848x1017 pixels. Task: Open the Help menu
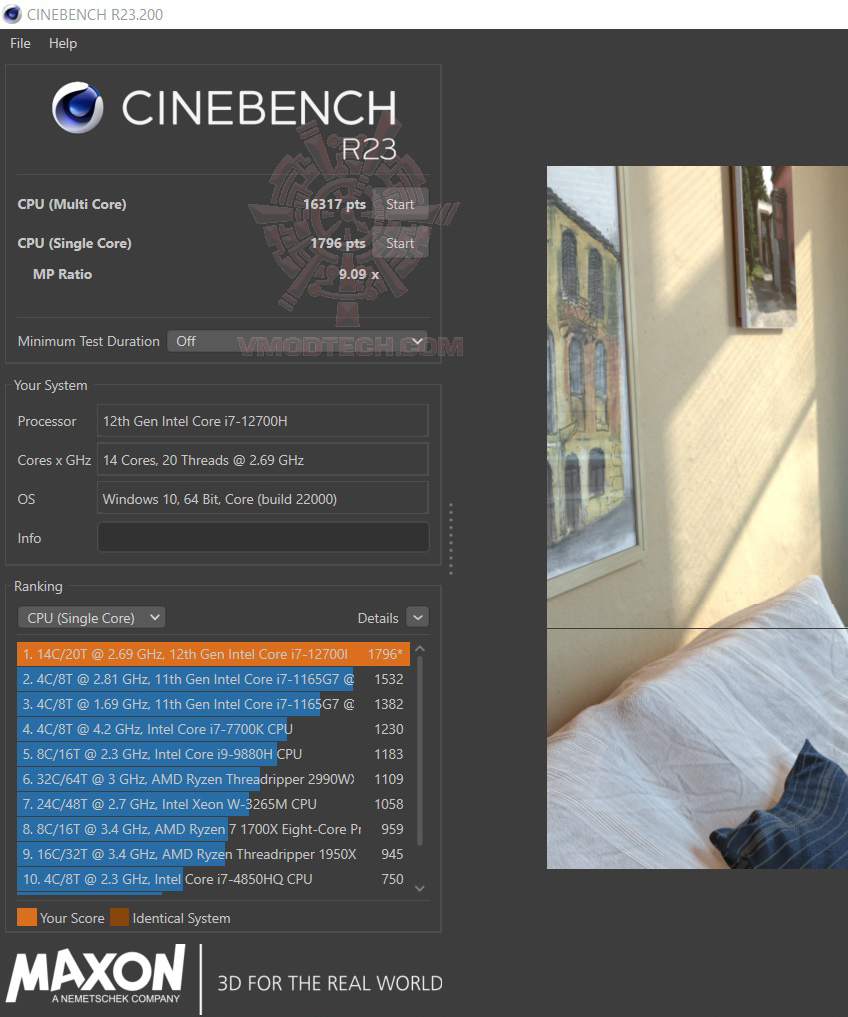(63, 43)
